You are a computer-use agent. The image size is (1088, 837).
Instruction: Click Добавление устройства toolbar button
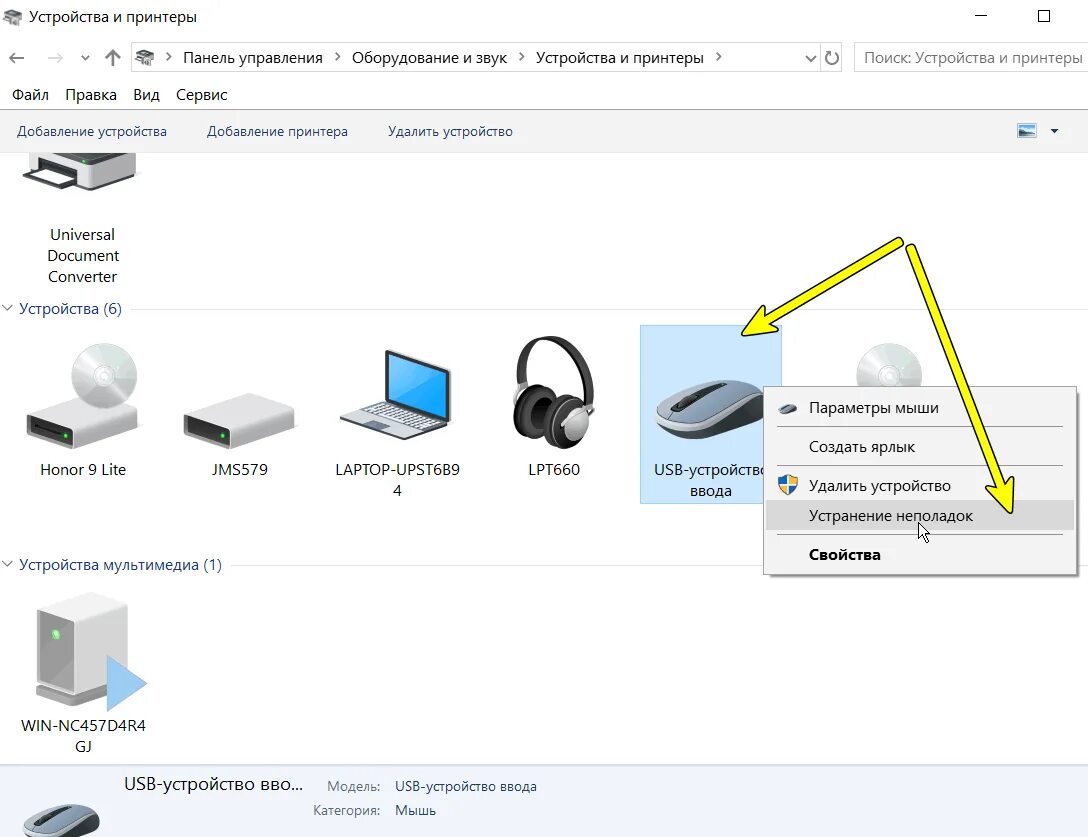[x=92, y=131]
